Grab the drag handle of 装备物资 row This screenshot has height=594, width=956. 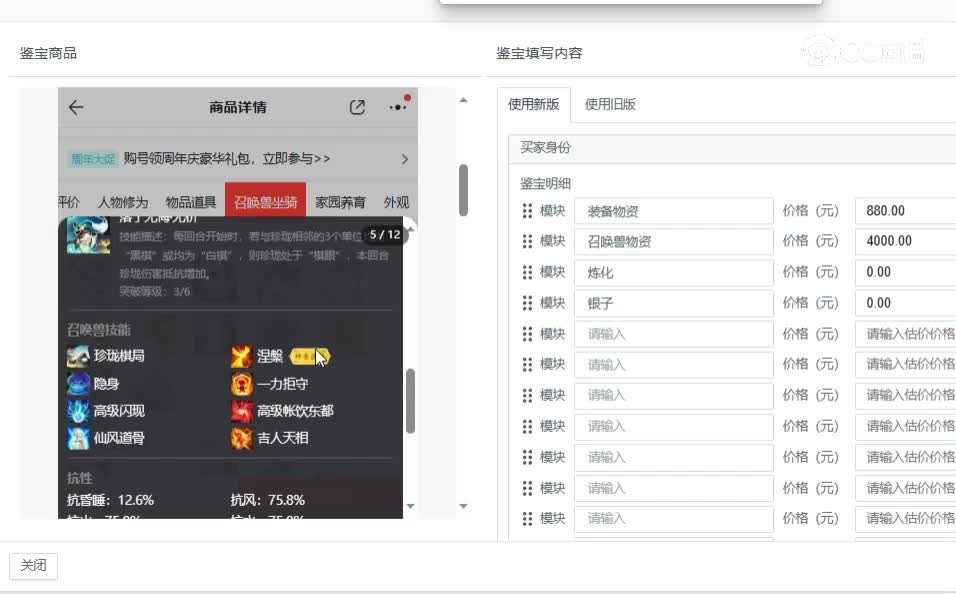527,211
